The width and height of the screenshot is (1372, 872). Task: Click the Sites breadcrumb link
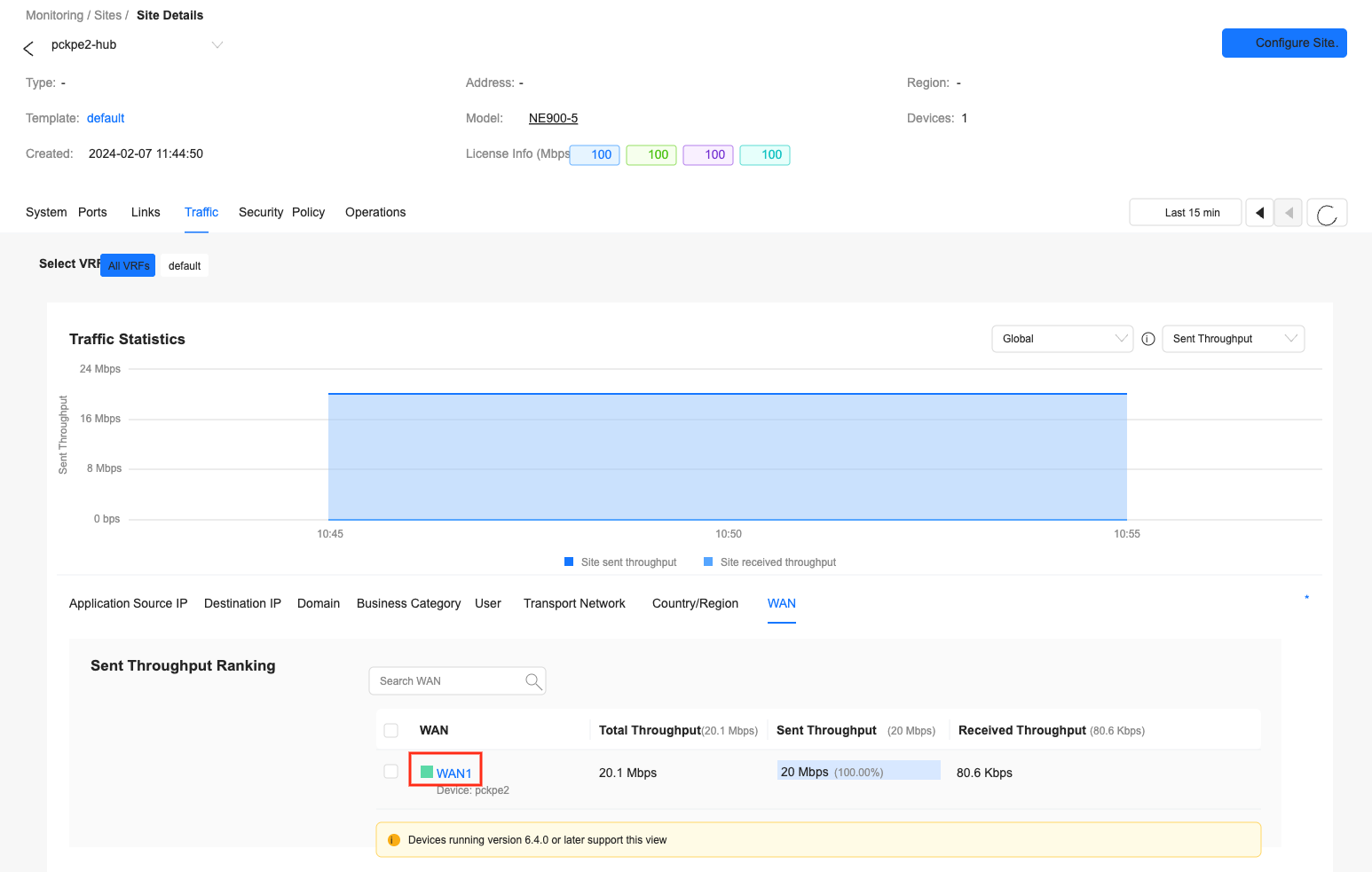click(x=107, y=15)
